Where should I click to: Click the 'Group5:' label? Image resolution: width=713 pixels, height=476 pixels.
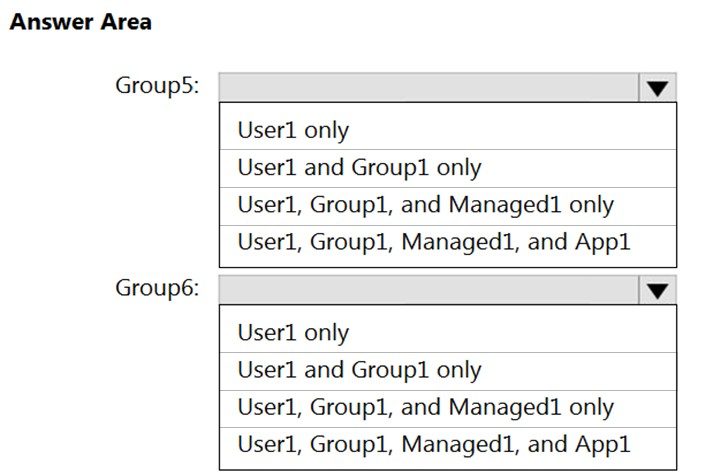(157, 86)
